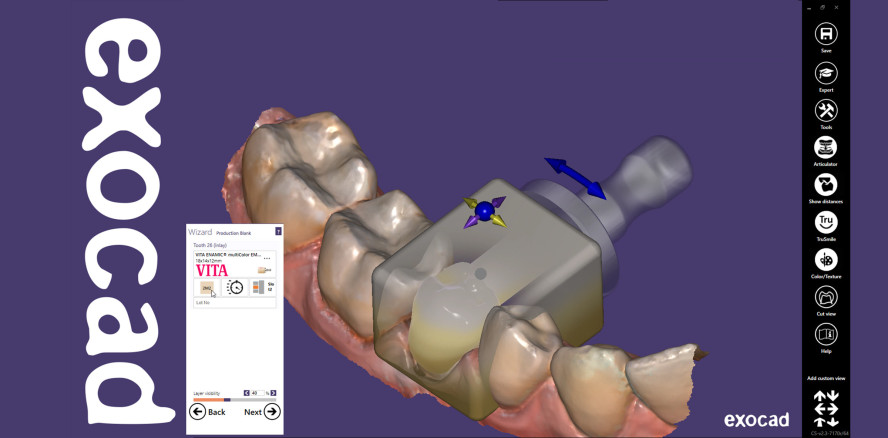Enable TruSmile rendering
This screenshot has width=888, height=438.
[x=826, y=222]
